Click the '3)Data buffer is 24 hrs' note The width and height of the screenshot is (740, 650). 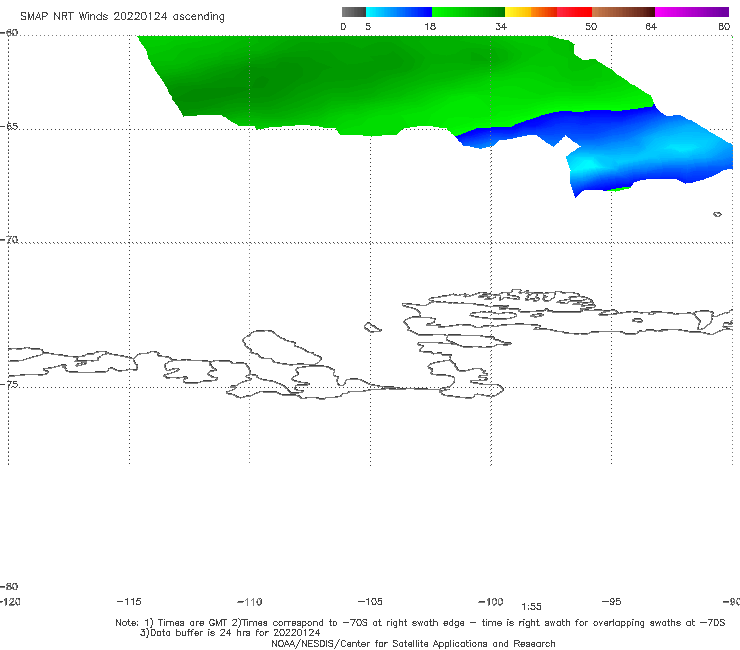tap(230, 633)
